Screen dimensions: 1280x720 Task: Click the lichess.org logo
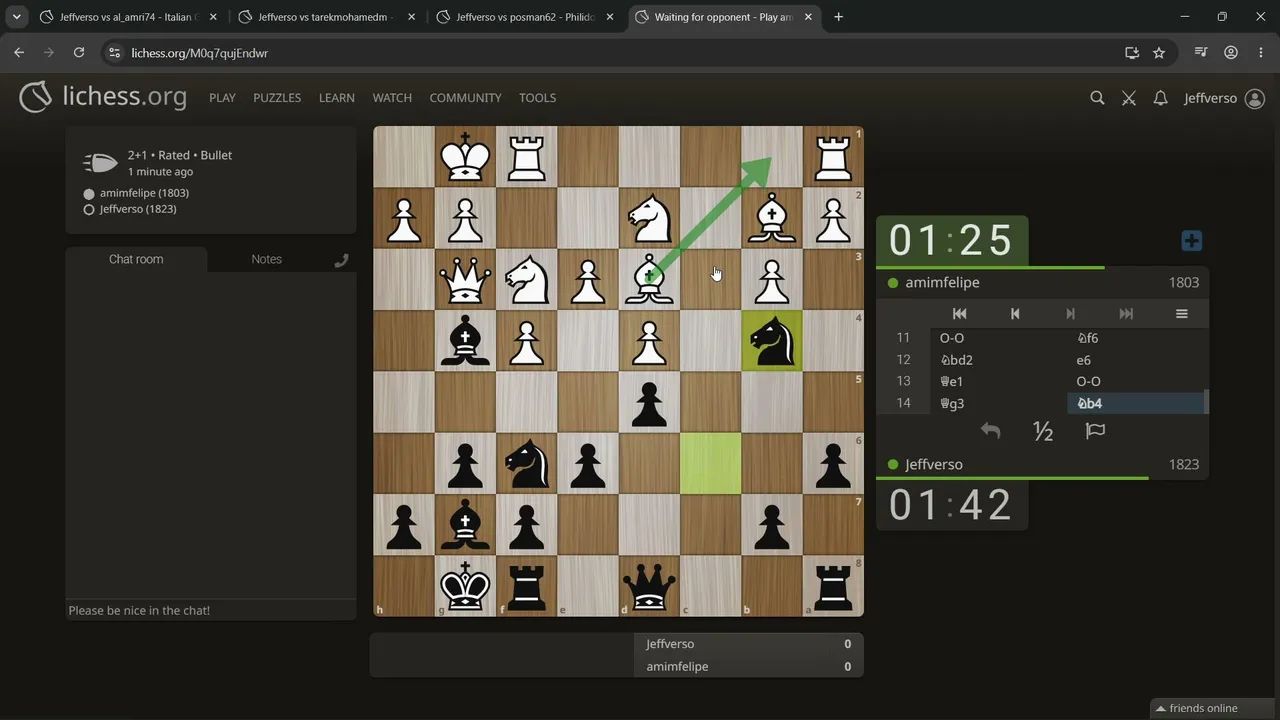tap(103, 97)
